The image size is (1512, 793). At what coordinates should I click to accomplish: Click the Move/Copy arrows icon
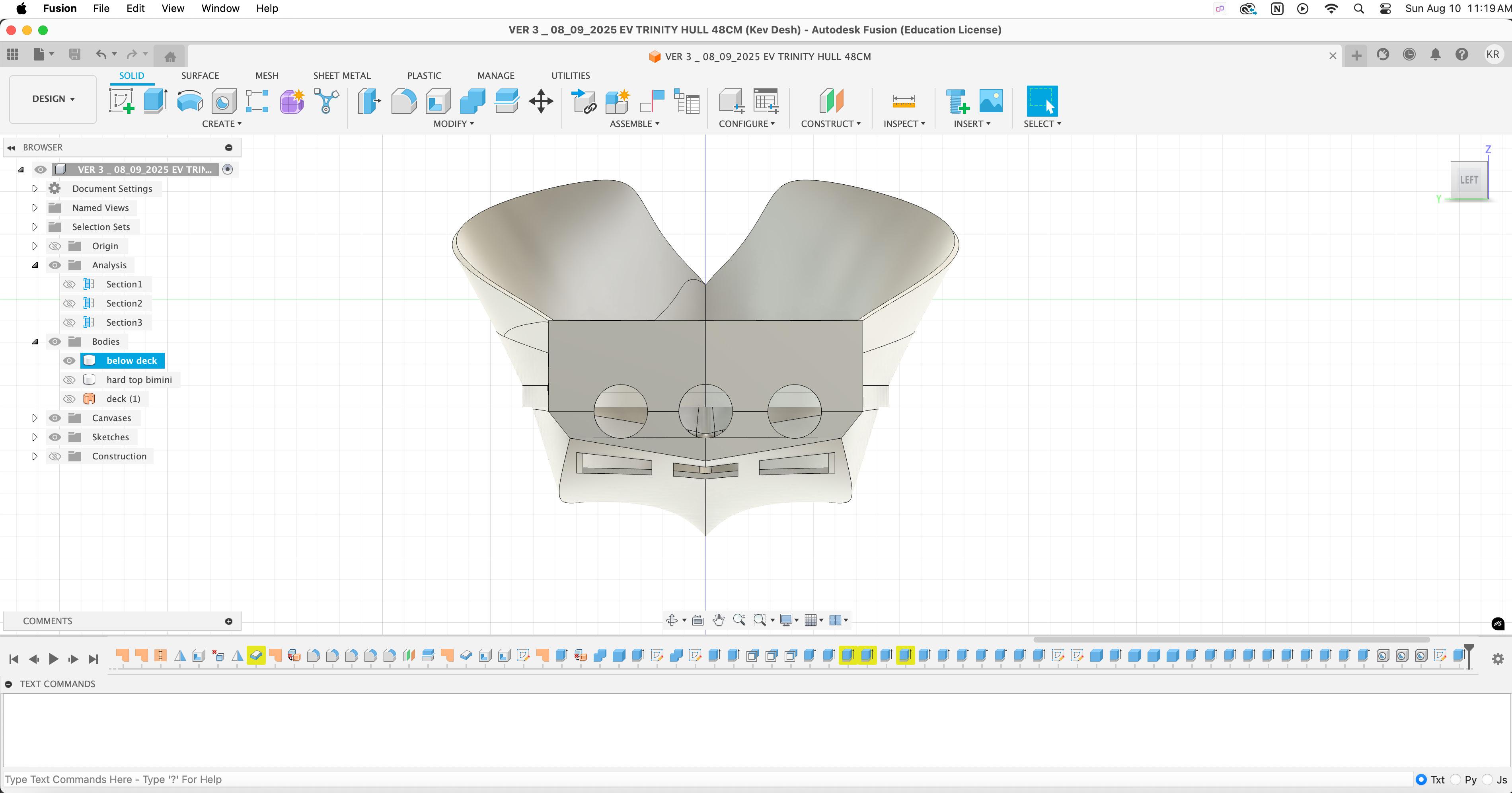tap(541, 101)
